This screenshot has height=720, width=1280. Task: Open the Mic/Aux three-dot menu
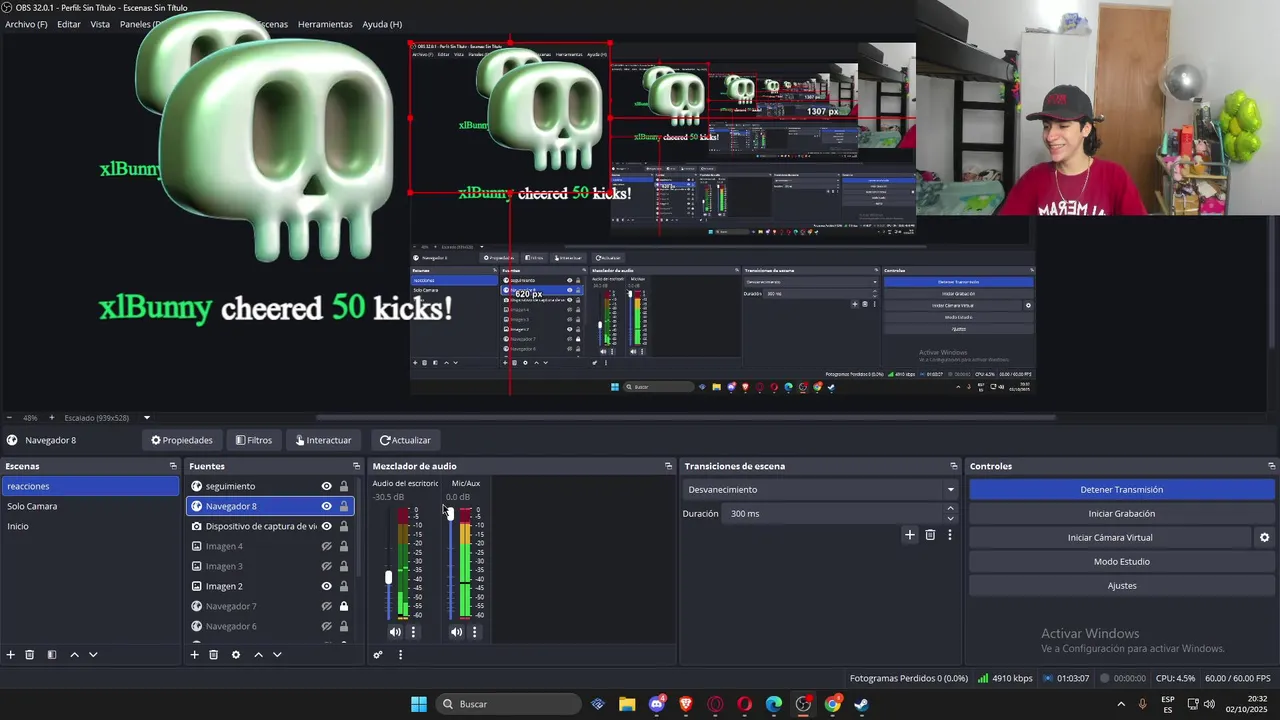coord(474,632)
